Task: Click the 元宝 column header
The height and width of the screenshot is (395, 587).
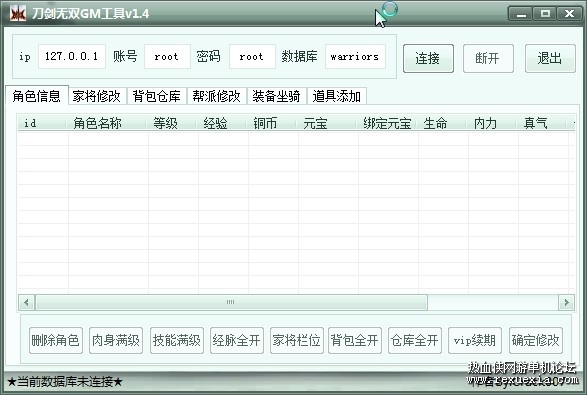Action: (x=328, y=123)
